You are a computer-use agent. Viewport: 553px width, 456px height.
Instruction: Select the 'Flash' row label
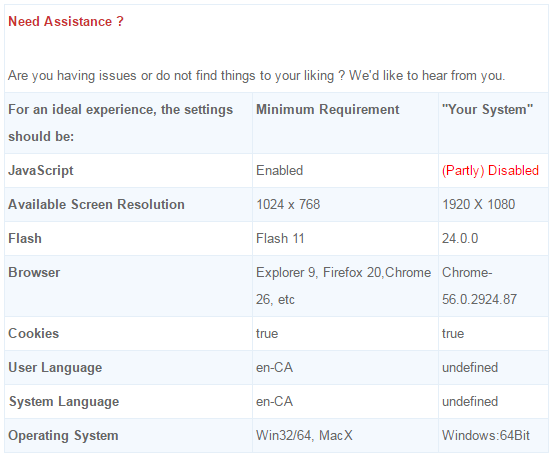[25, 238]
